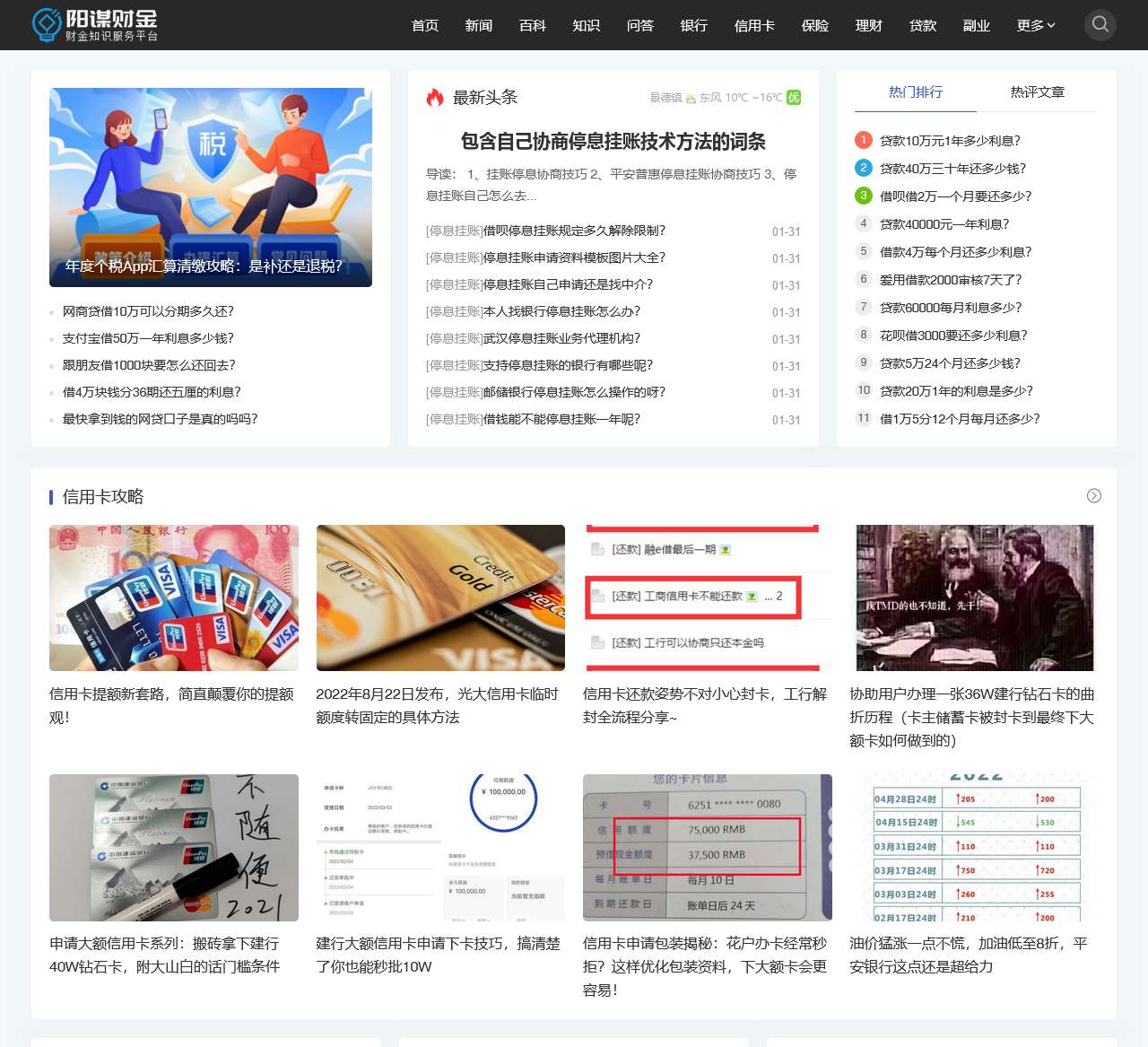The image size is (1148, 1047).
Task: Open ranked item 借1万5分12个月每月还多少?
Action: click(960, 419)
